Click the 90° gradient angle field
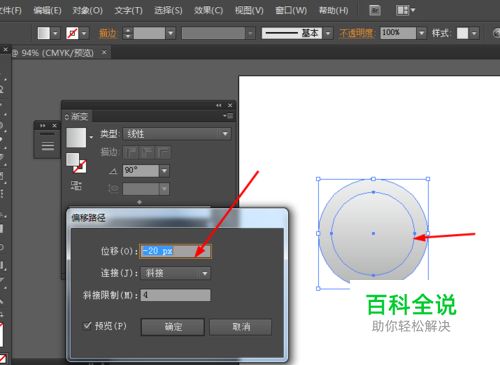Image resolution: width=500 pixels, height=365 pixels. (x=141, y=171)
